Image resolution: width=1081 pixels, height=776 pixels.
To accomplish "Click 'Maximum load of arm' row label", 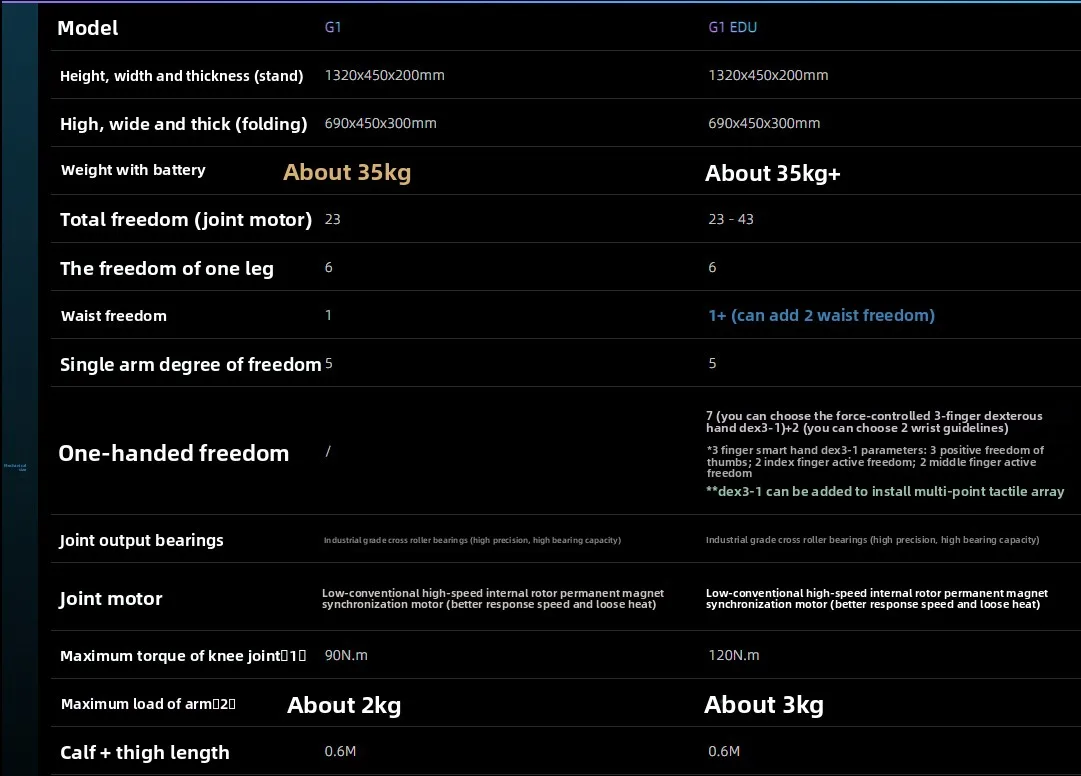I will coord(148,704).
